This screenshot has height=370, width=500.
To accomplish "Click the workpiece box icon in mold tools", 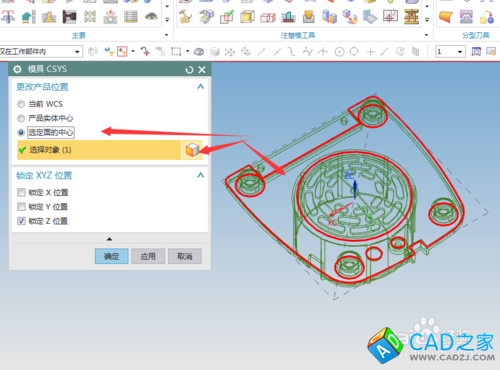I will click(x=247, y=17).
